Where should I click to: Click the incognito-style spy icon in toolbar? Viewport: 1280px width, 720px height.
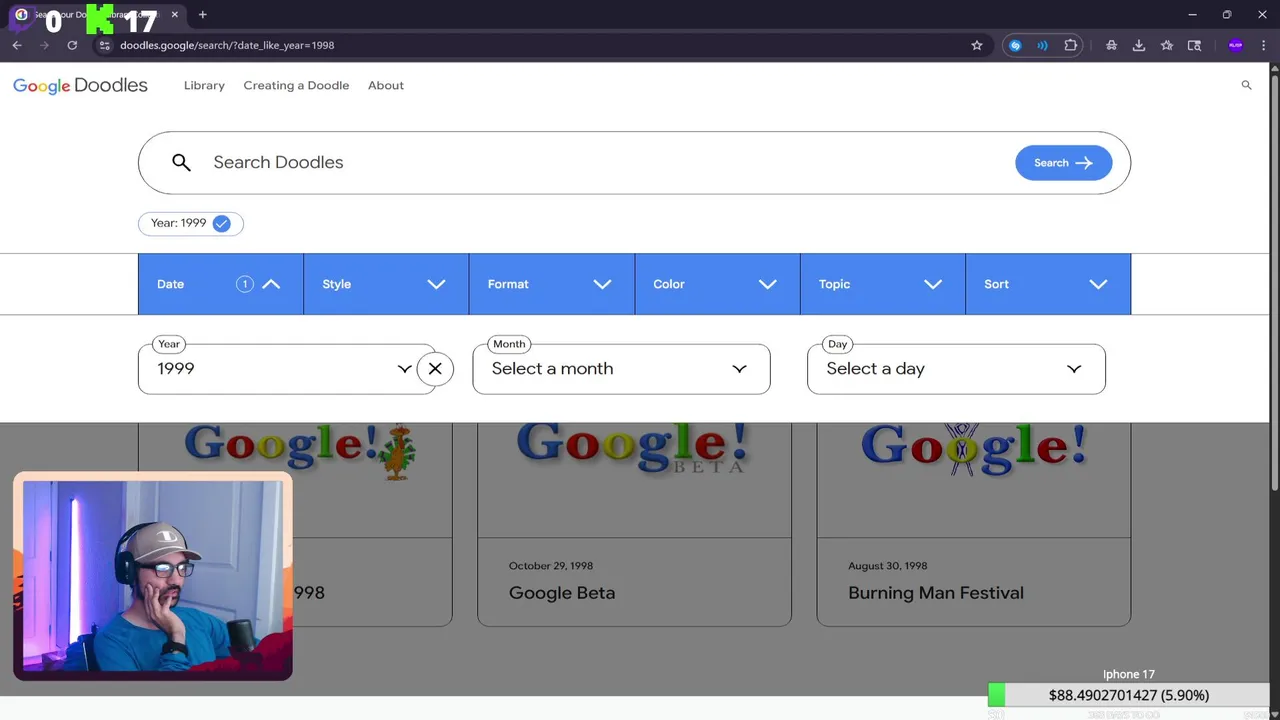pyautogui.click(x=1111, y=45)
